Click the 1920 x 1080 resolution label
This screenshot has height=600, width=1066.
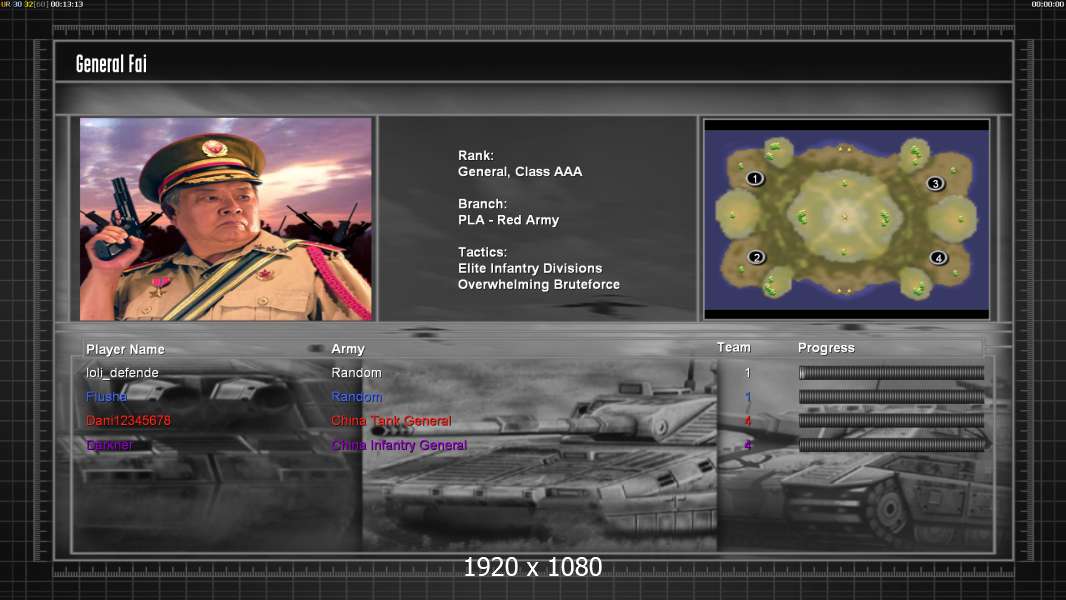tap(532, 567)
